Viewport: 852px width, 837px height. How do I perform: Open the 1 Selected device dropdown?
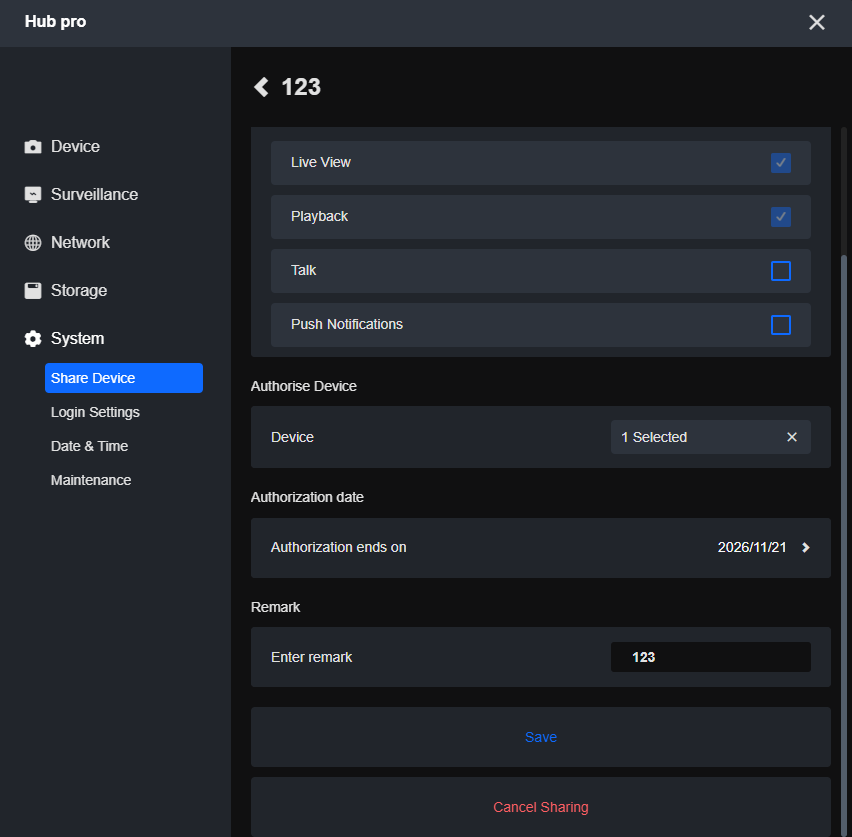[710, 437]
